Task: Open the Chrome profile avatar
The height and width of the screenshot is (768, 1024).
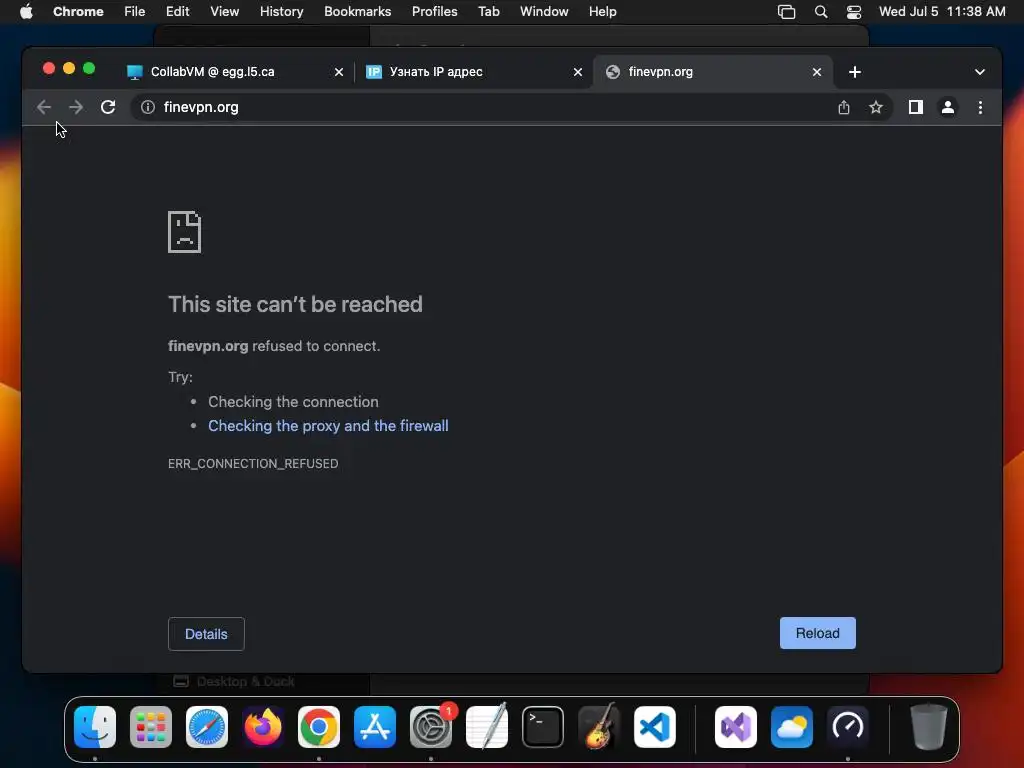Action: 948,107
